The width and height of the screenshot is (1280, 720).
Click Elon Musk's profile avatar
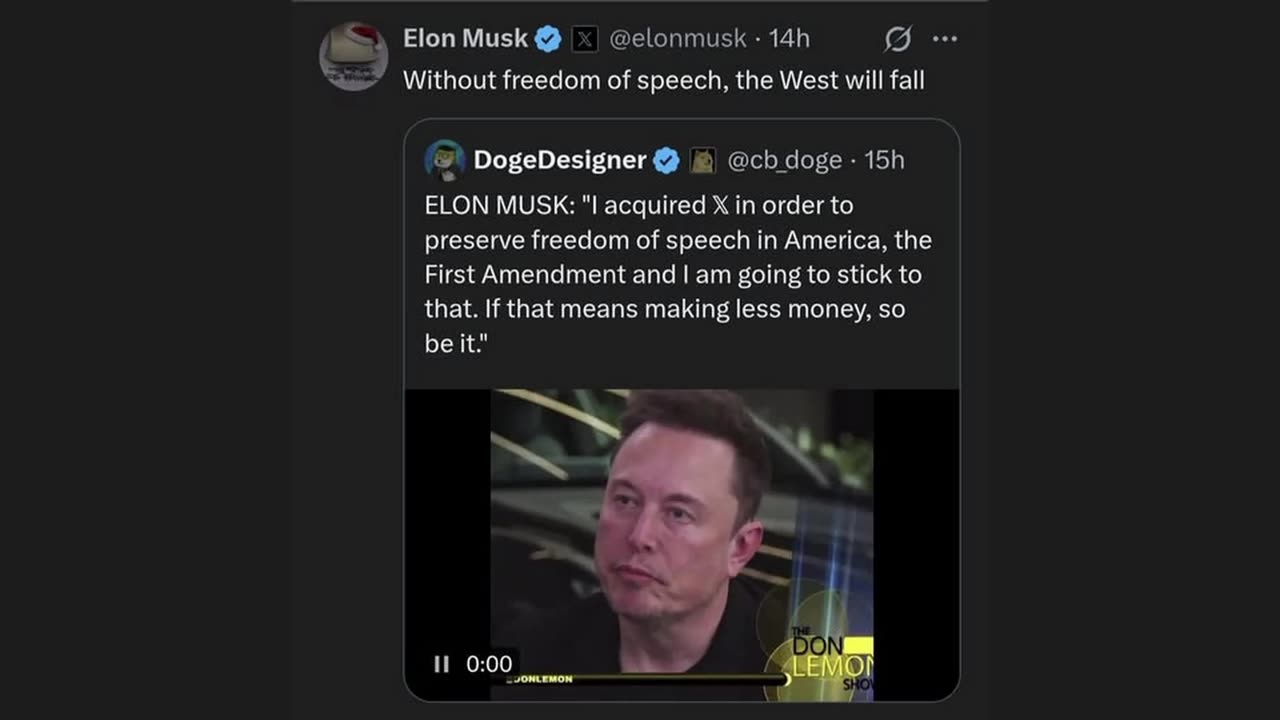pyautogui.click(x=353, y=56)
